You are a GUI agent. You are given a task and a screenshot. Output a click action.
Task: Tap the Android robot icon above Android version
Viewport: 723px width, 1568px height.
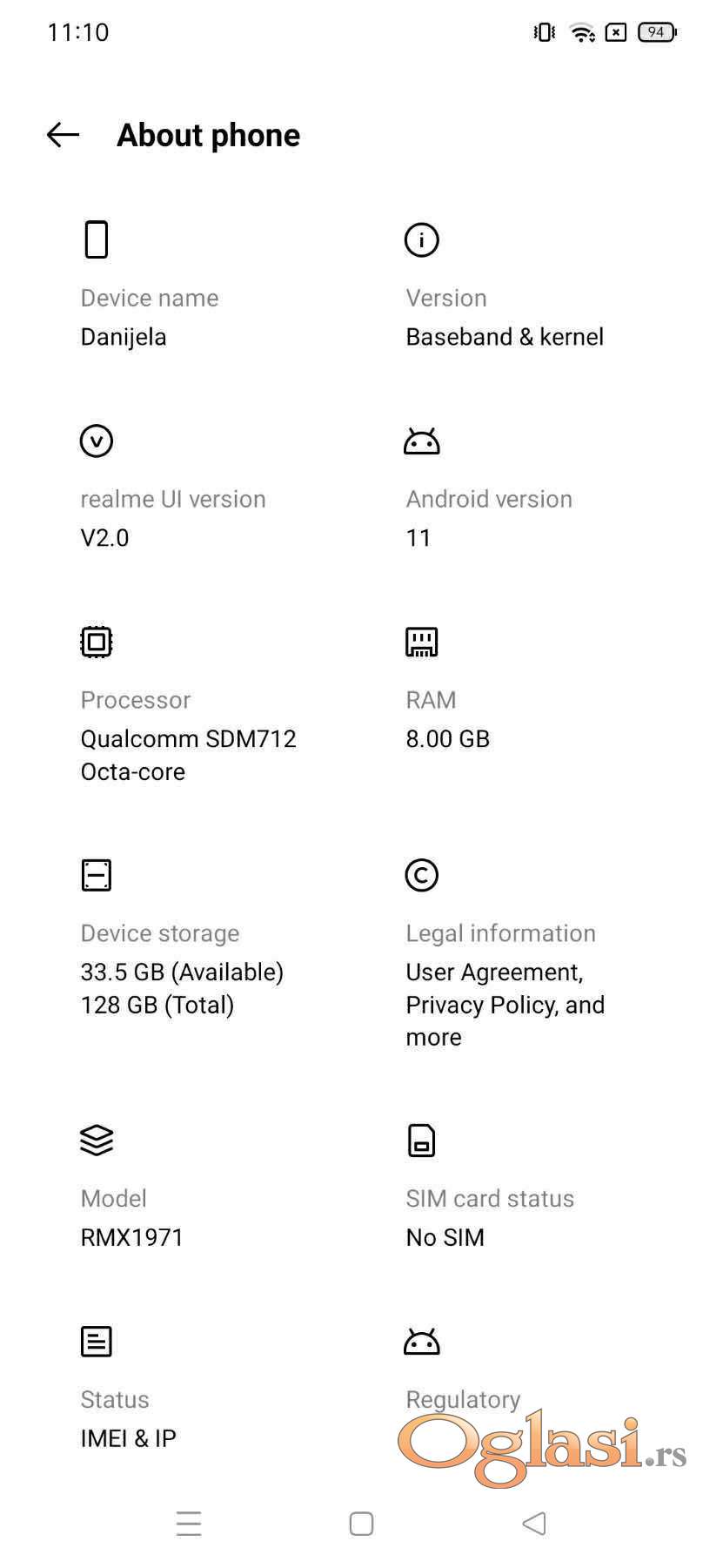422,441
